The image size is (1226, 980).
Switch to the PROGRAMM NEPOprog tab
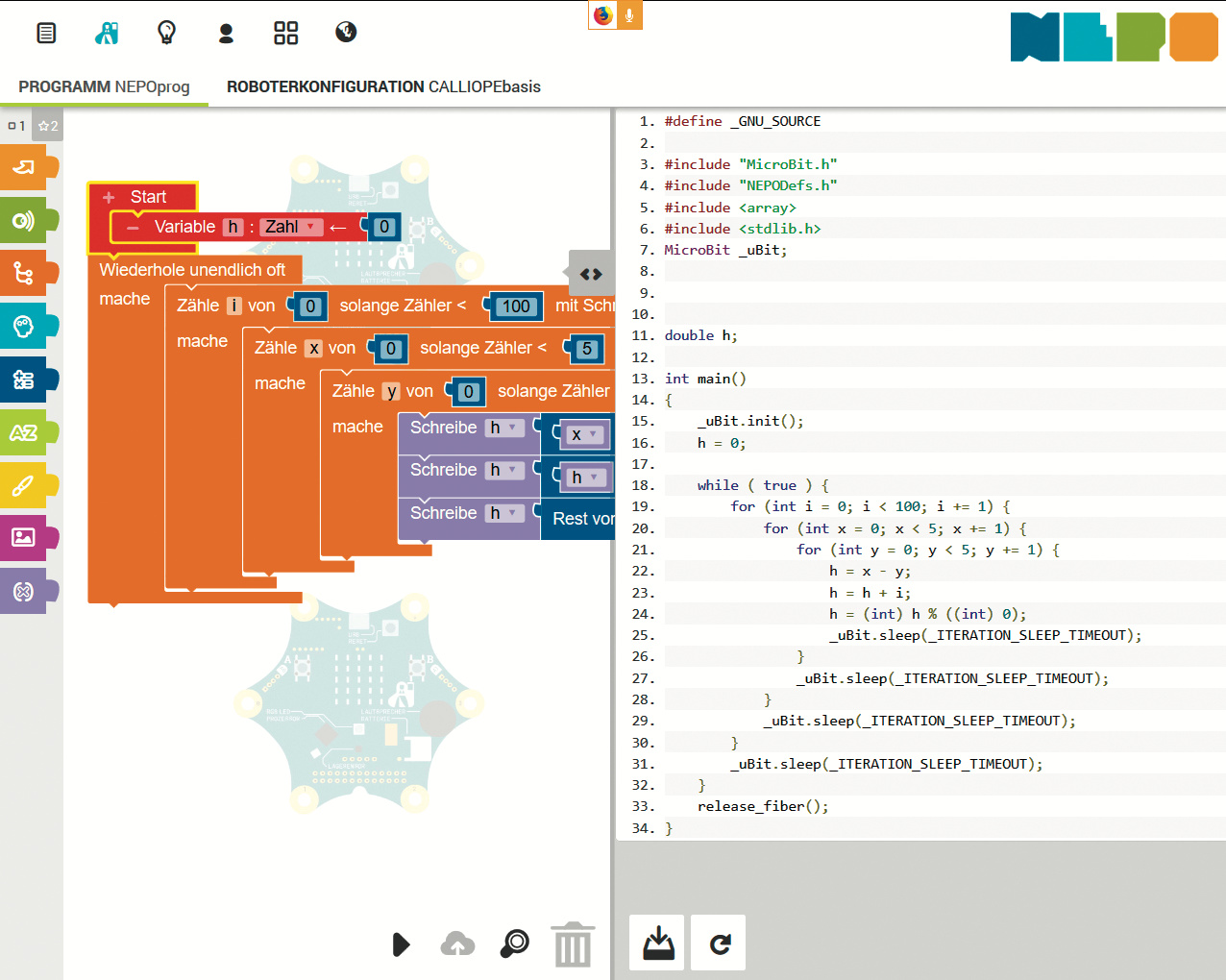coord(104,86)
